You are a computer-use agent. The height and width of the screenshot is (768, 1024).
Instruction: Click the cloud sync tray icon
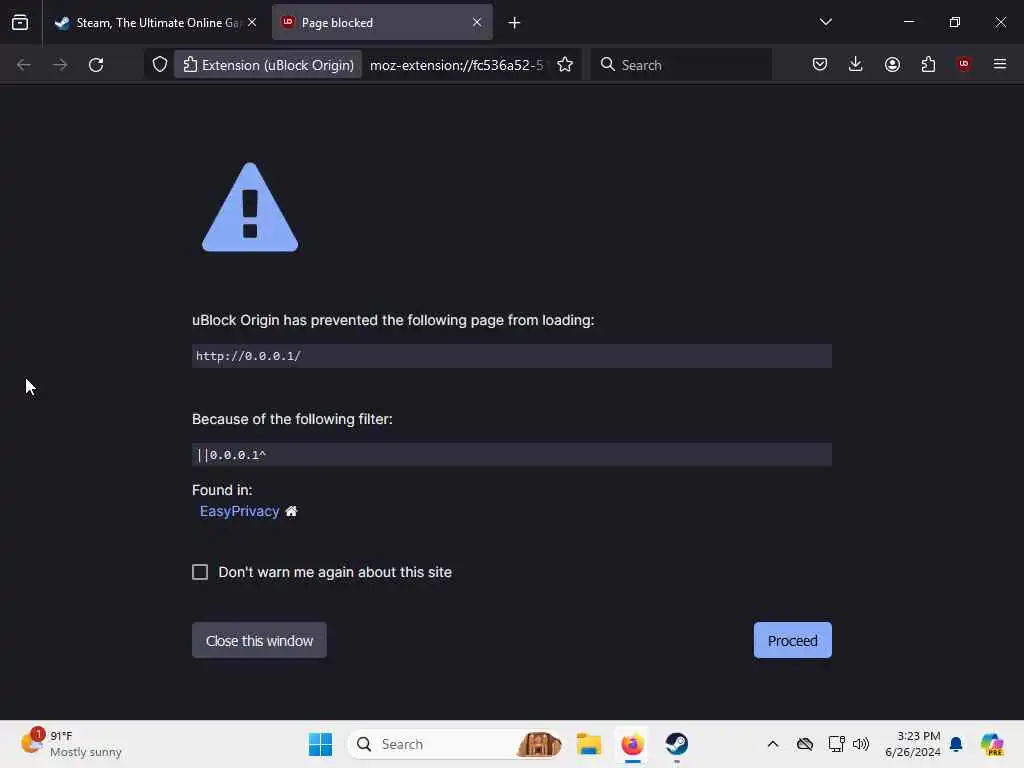(x=805, y=744)
